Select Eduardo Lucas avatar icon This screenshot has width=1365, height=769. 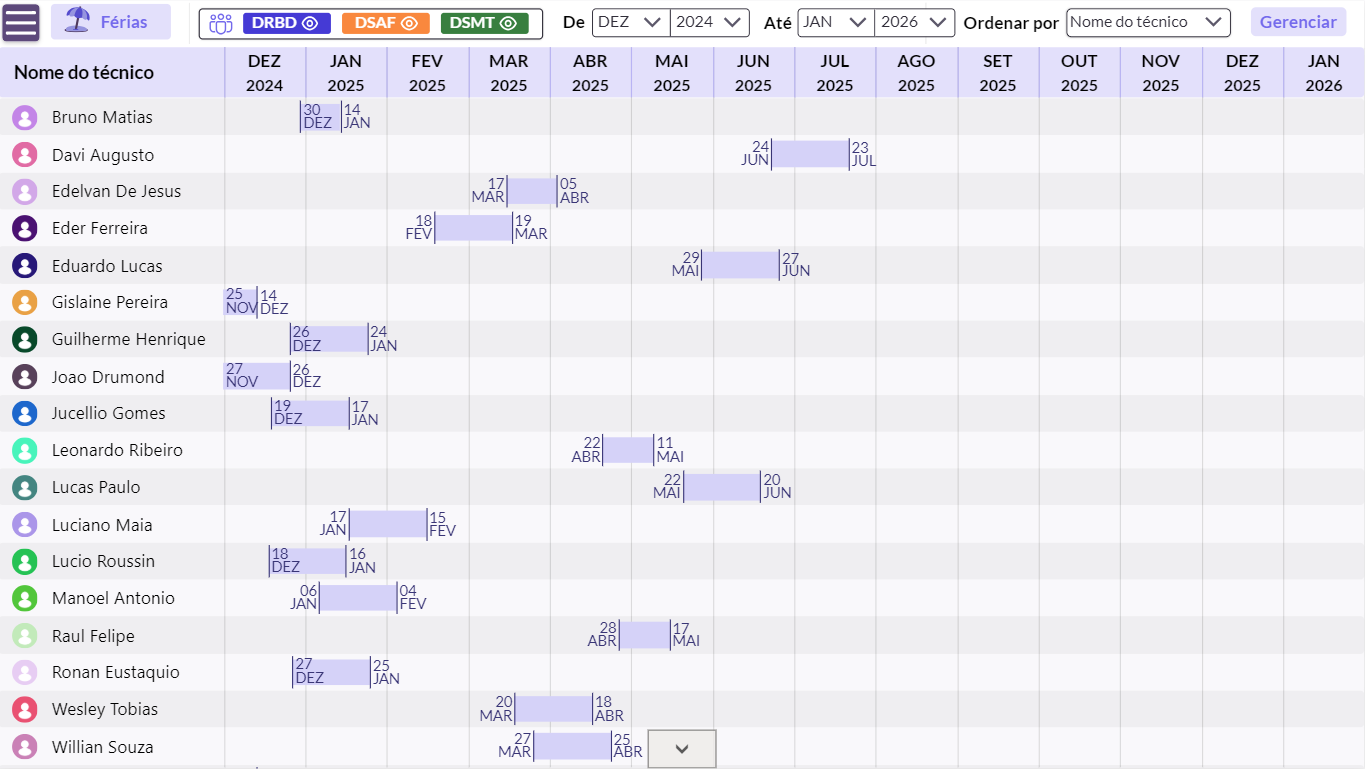pos(25,266)
